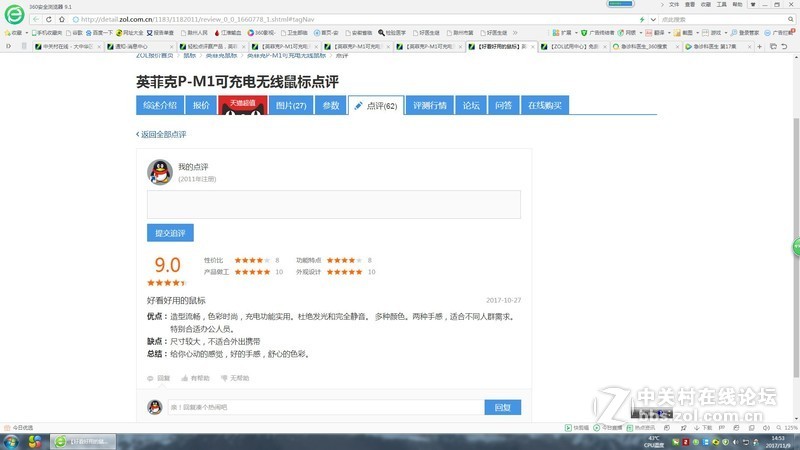Click the 无帮助 thumbs-down icon
The height and width of the screenshot is (450, 800).
pos(224,378)
